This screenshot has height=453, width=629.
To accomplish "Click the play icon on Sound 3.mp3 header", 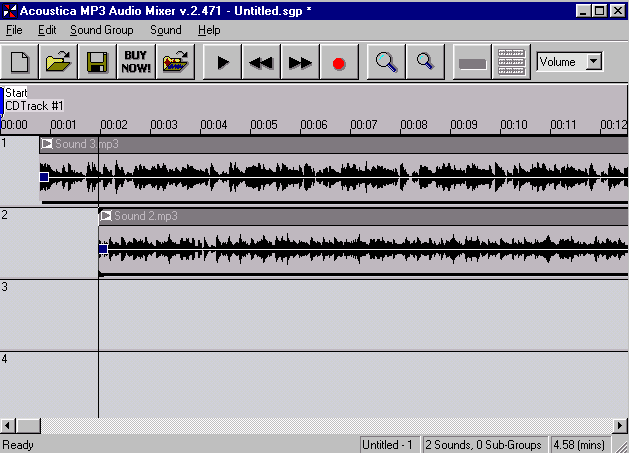I will click(x=47, y=144).
